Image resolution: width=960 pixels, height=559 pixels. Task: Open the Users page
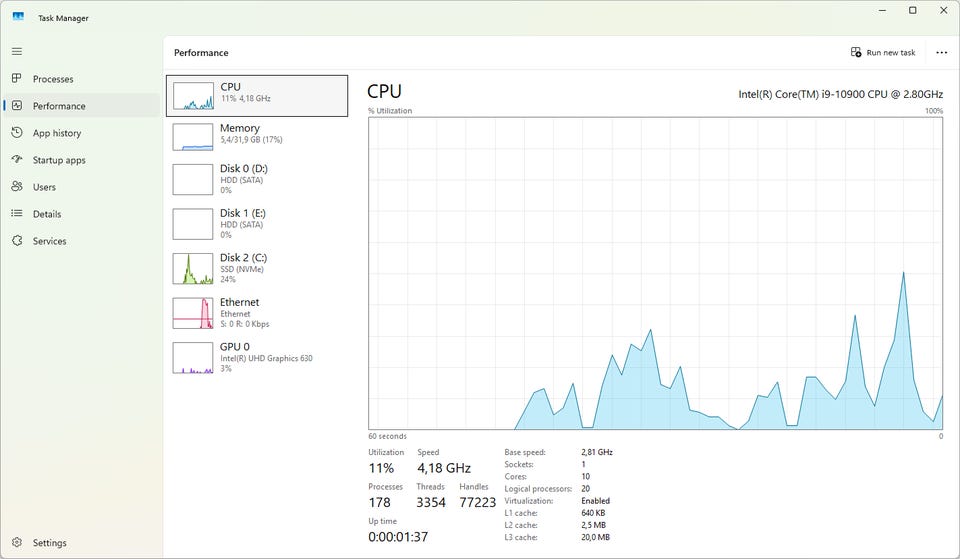44,187
